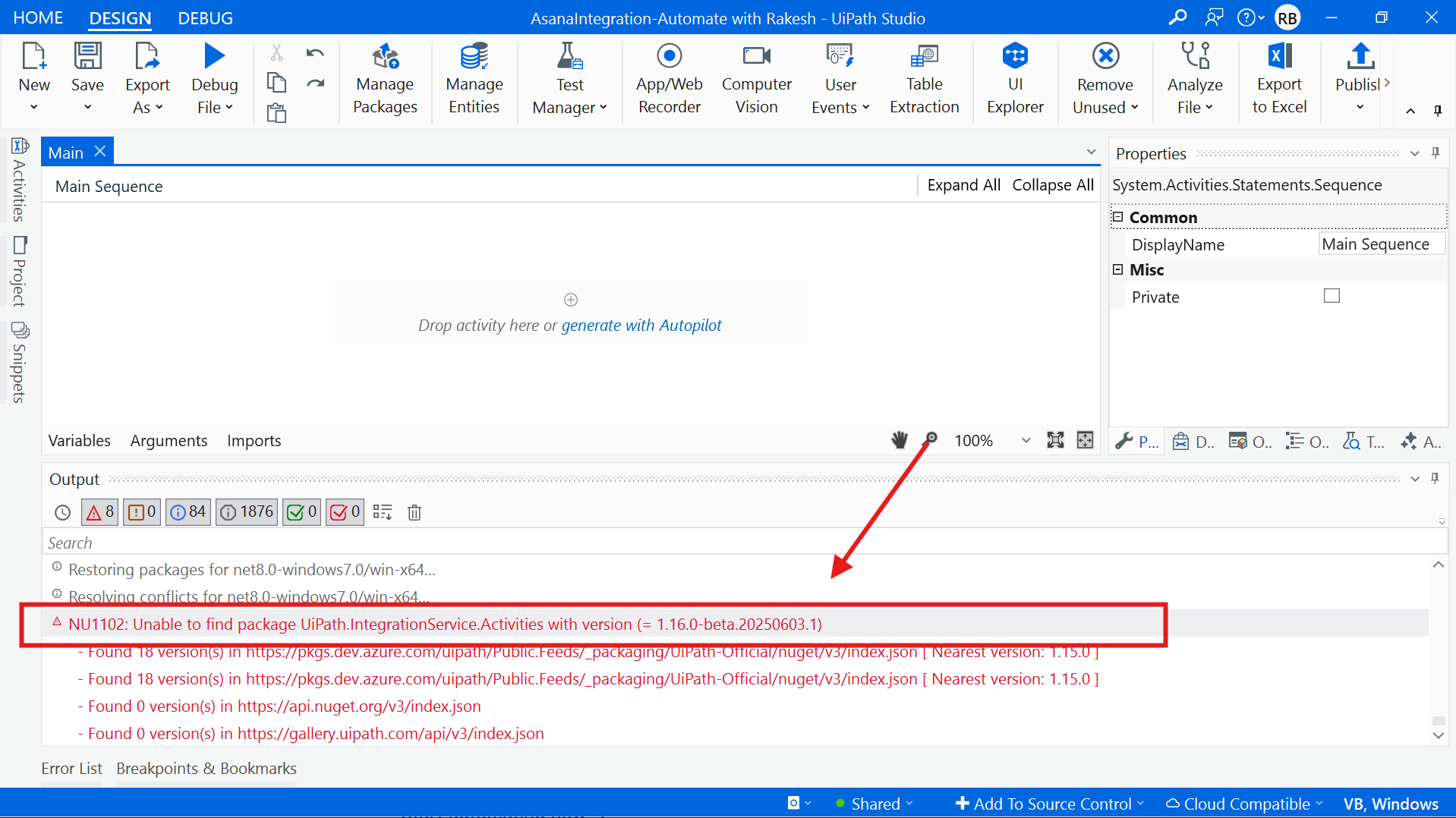Viewport: 1456px width, 818px height.
Task: Toggle failed tests filter in Output
Action: [x=345, y=512]
